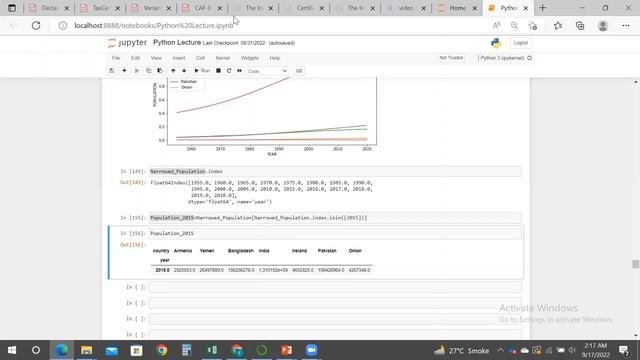Open the zoom magnifier icon in address bar

(514, 26)
